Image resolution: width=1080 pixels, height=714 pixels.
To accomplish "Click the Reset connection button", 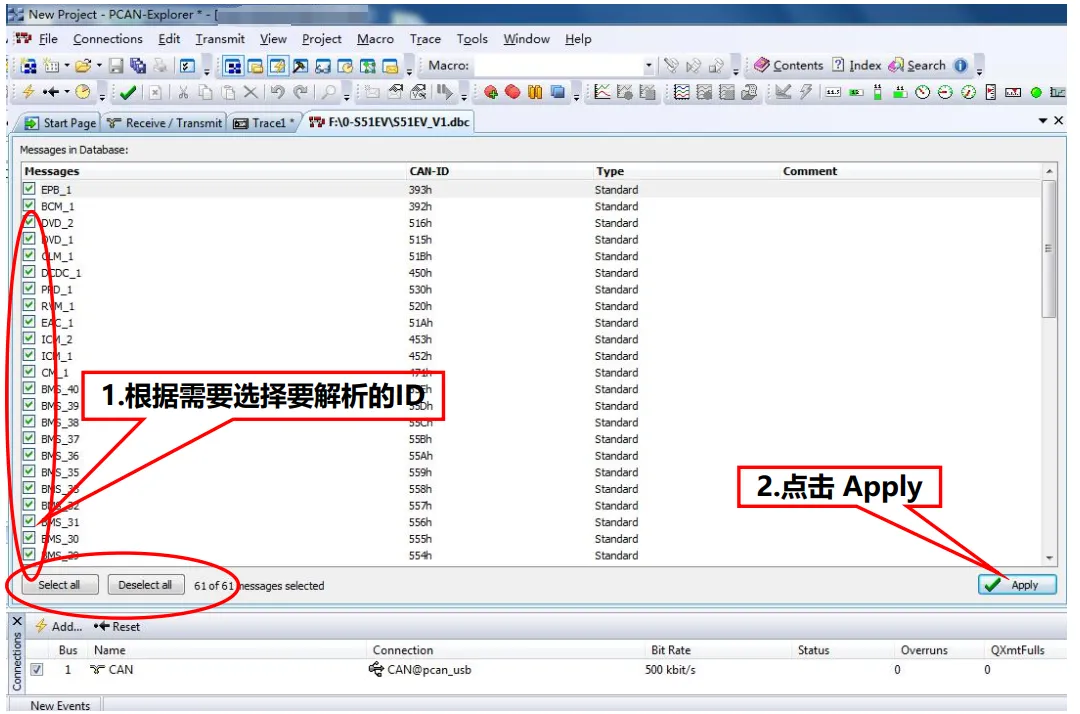I will tap(117, 627).
